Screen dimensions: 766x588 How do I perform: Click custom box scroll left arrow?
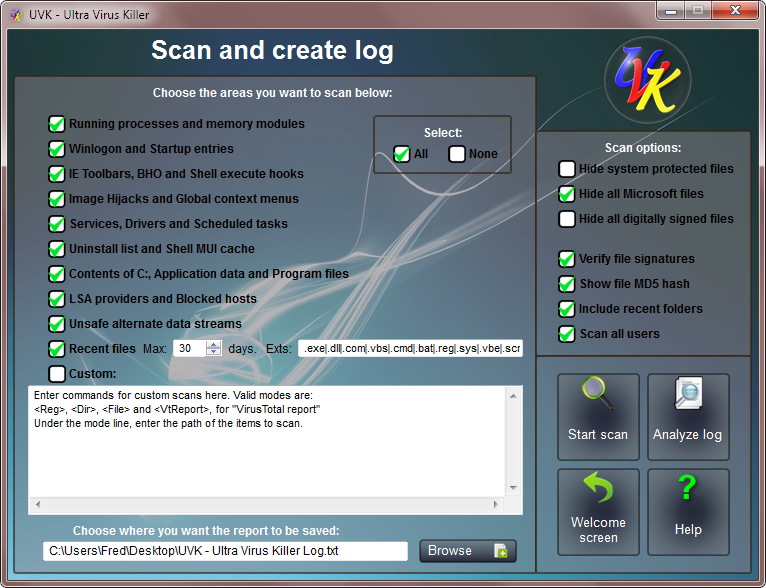(x=38, y=504)
